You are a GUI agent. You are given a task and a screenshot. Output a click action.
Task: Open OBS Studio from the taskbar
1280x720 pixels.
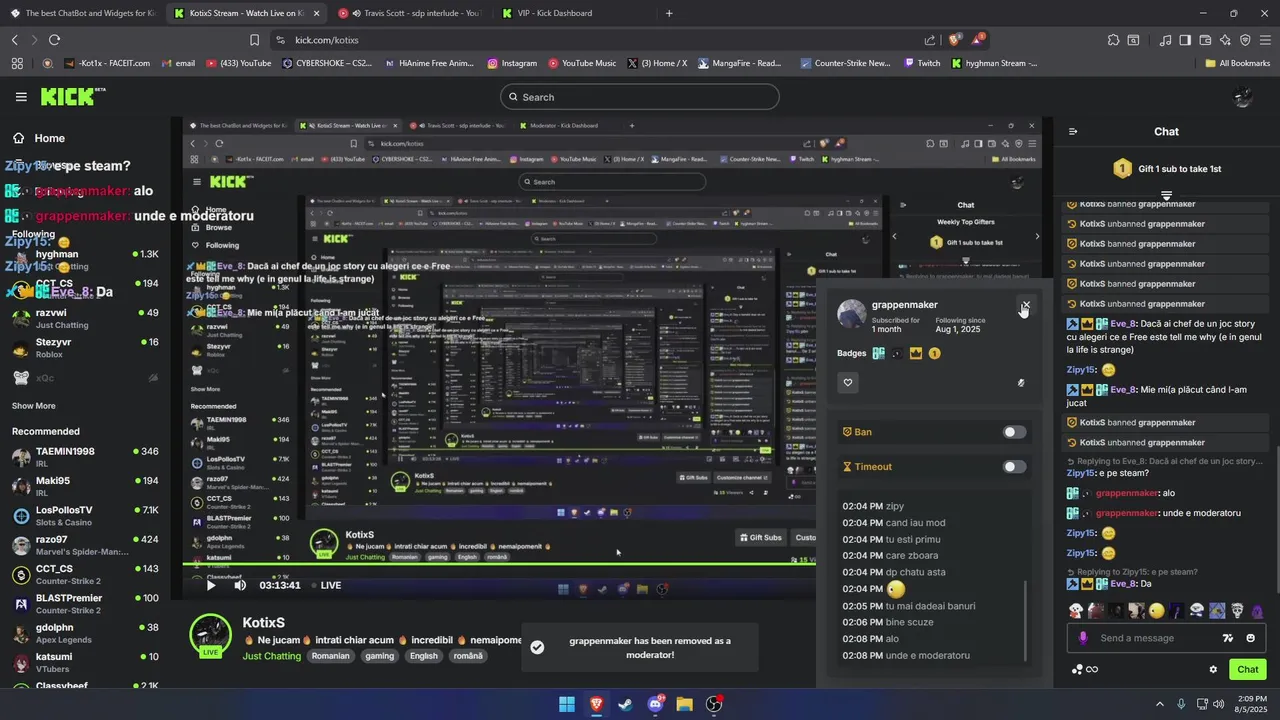(x=714, y=704)
